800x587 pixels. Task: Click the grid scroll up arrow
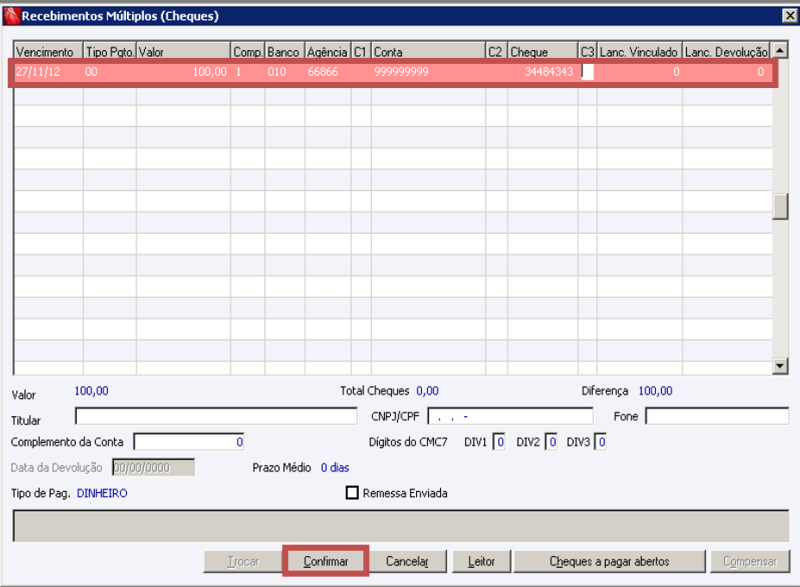(x=780, y=50)
